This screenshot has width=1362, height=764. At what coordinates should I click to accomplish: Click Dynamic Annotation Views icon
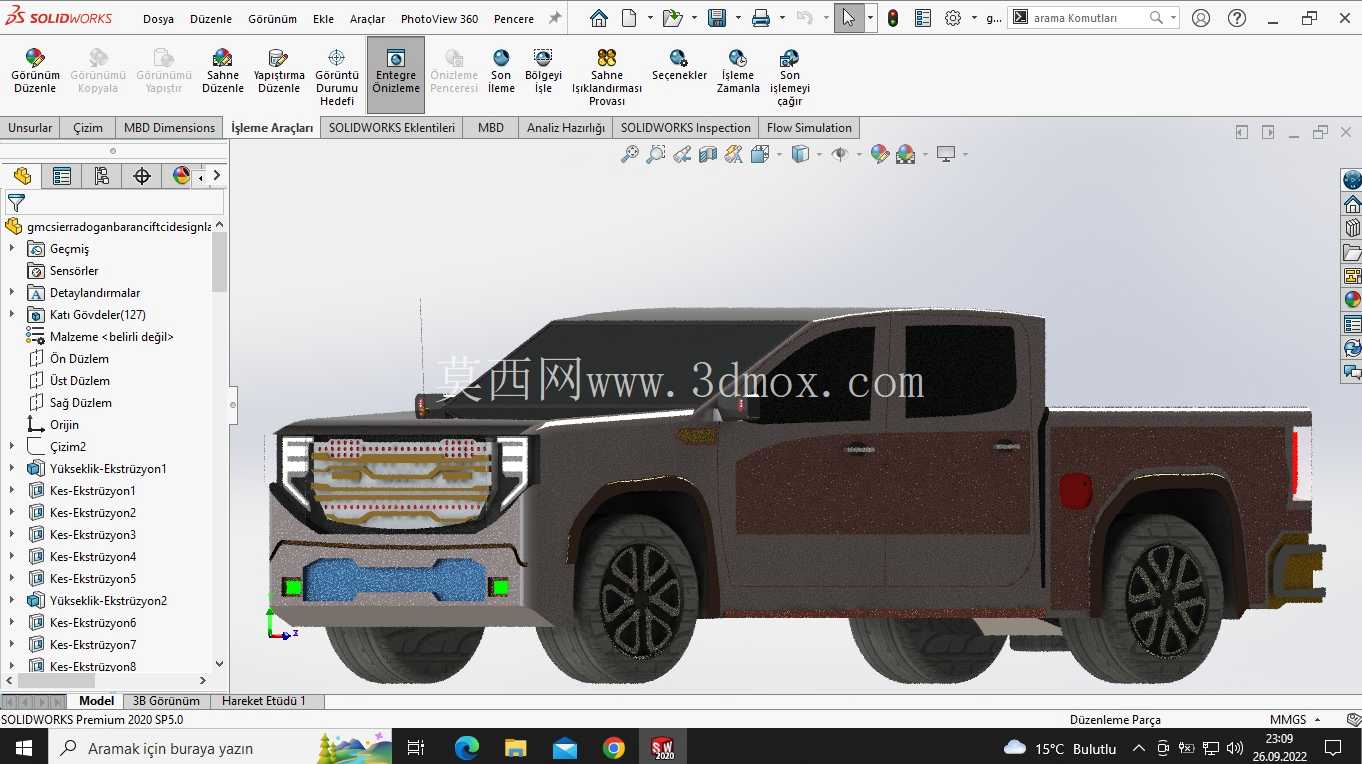click(734, 154)
